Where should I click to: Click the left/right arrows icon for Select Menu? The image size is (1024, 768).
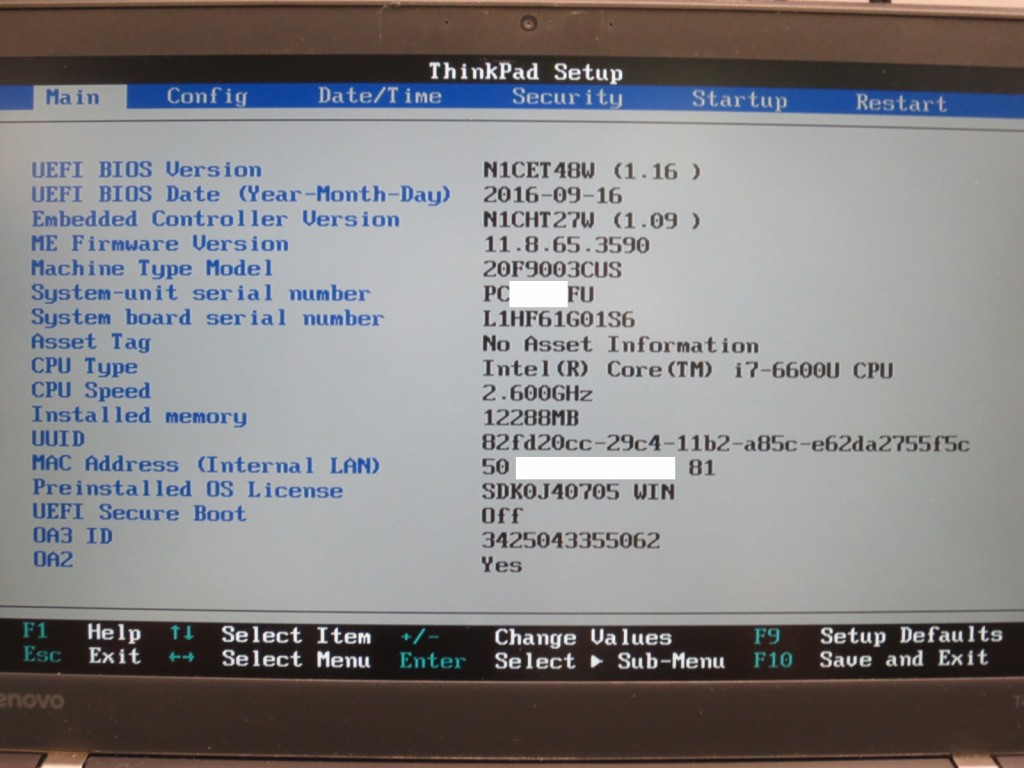tap(181, 658)
